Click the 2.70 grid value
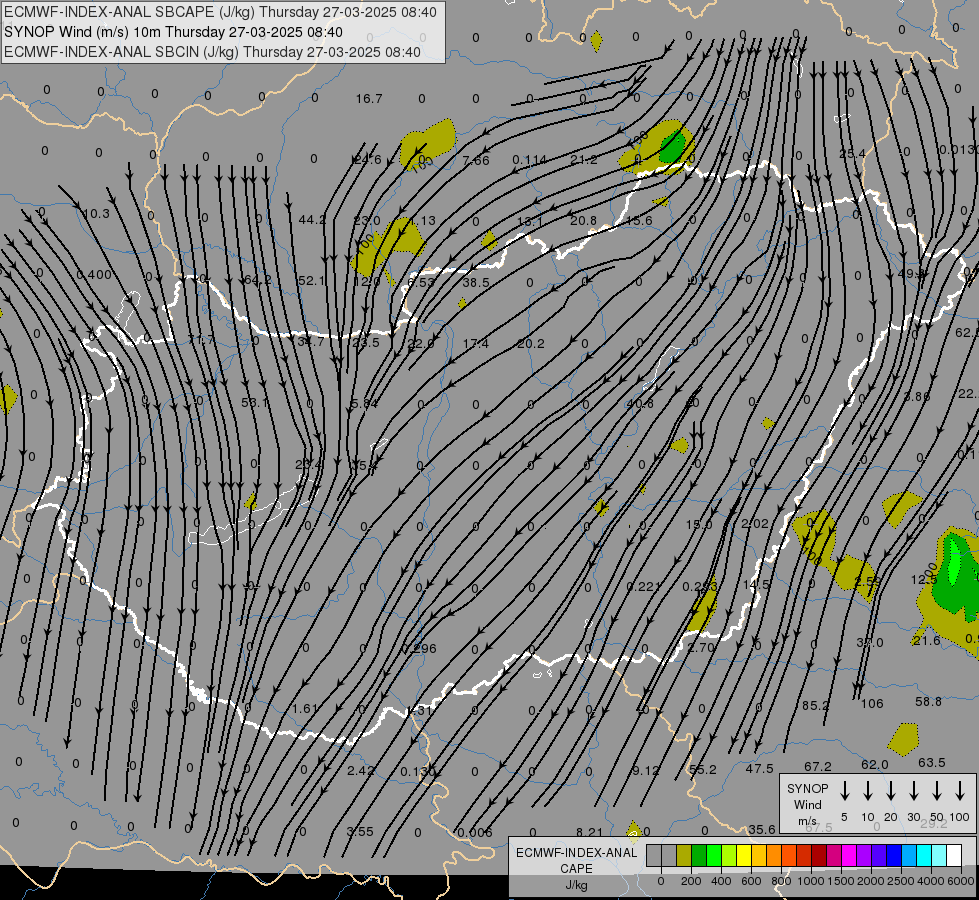 (x=701, y=647)
